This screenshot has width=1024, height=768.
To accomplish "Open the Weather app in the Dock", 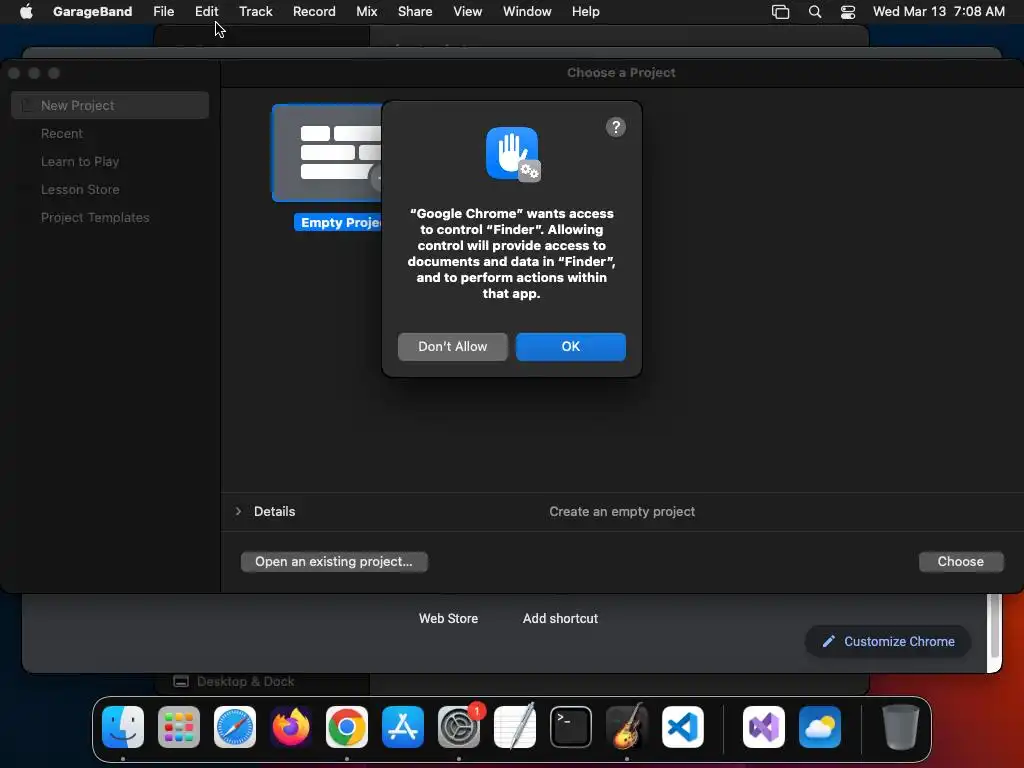I will point(820,727).
